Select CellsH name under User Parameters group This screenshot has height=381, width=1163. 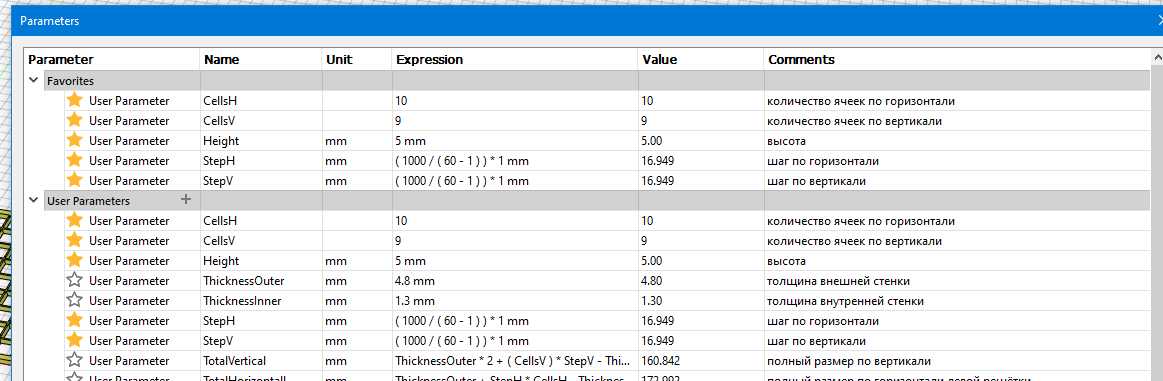pyautogui.click(x=261, y=221)
